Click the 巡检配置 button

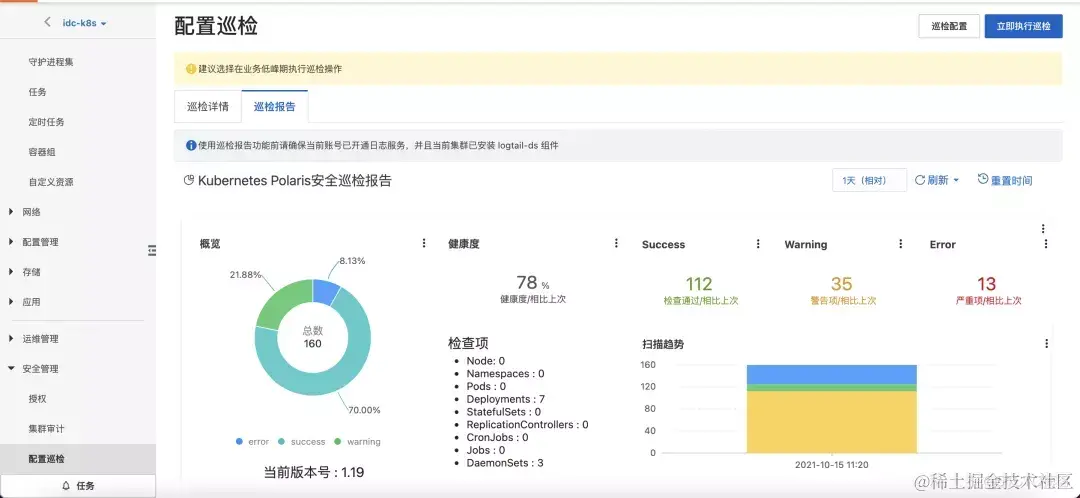tap(949, 26)
